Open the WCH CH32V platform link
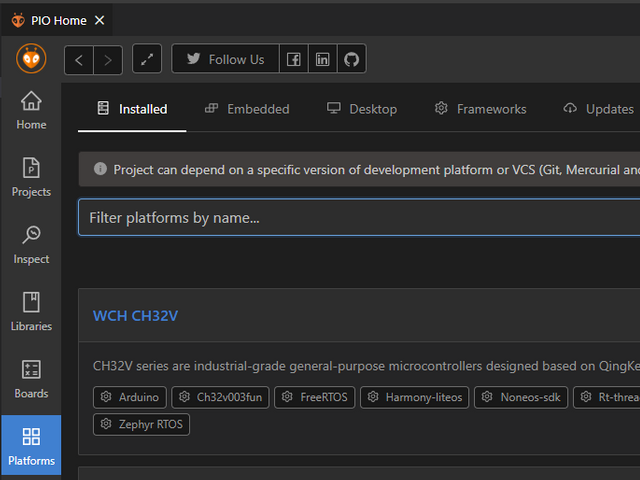This screenshot has width=640, height=480. [x=136, y=316]
